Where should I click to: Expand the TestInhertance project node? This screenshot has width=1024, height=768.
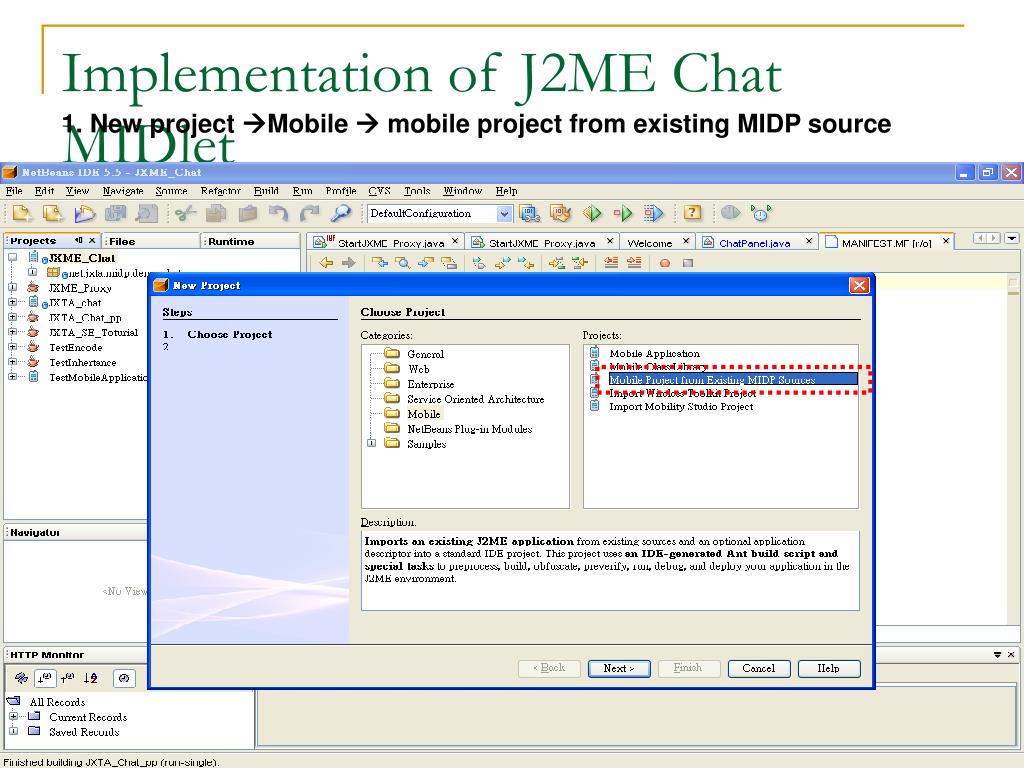pyautogui.click(x=12, y=362)
